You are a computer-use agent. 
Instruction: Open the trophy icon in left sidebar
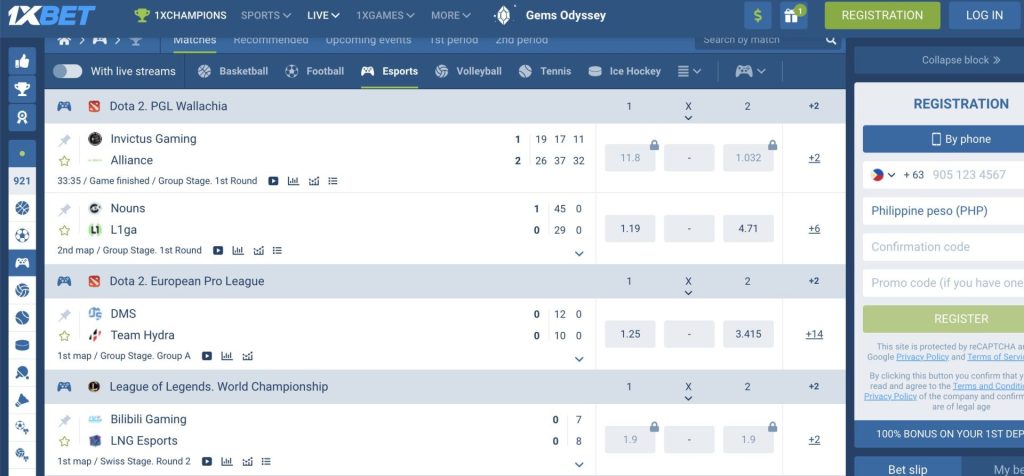click(21, 89)
